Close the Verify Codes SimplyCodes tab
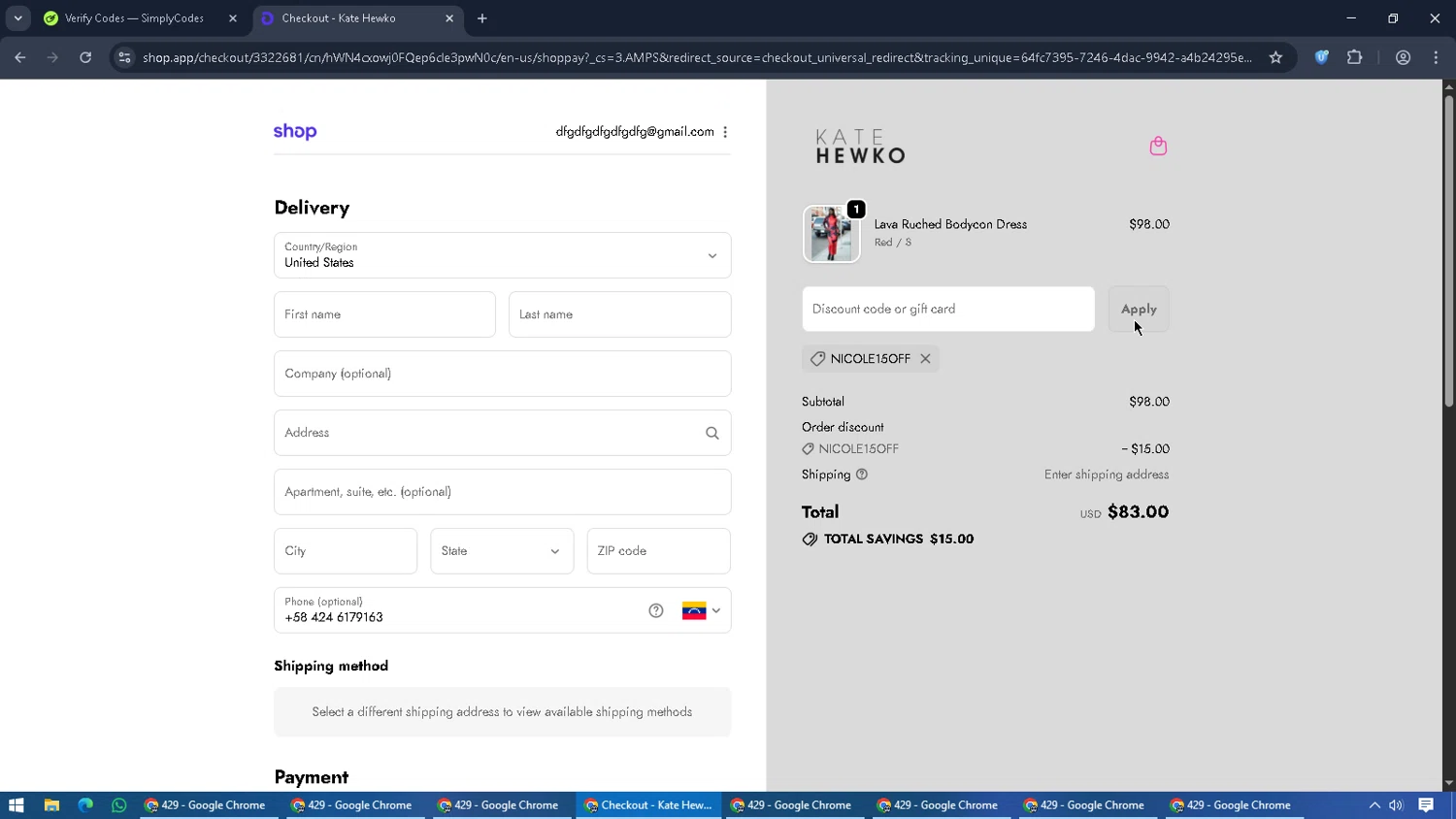 (x=233, y=18)
